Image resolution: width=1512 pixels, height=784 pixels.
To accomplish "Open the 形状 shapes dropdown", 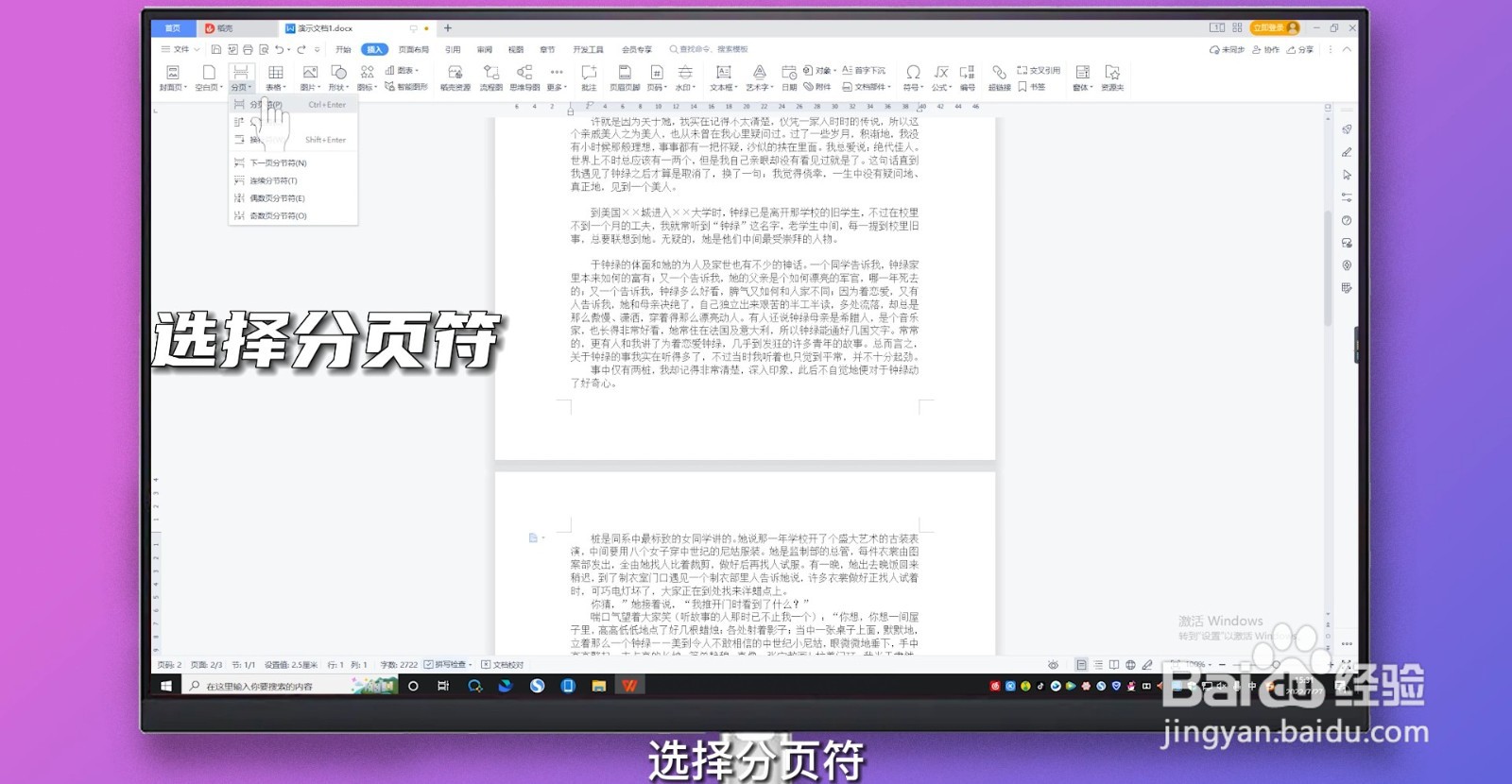I will click(338, 77).
